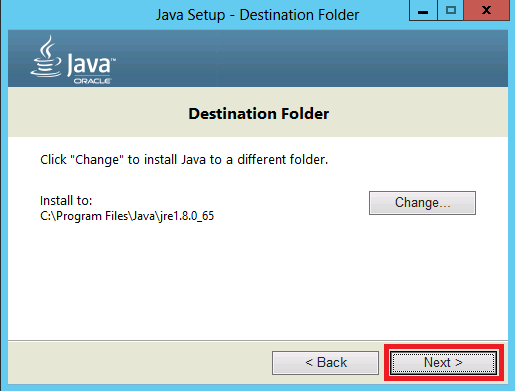Open the Change... folder browser
515x391 pixels.
coord(422,203)
